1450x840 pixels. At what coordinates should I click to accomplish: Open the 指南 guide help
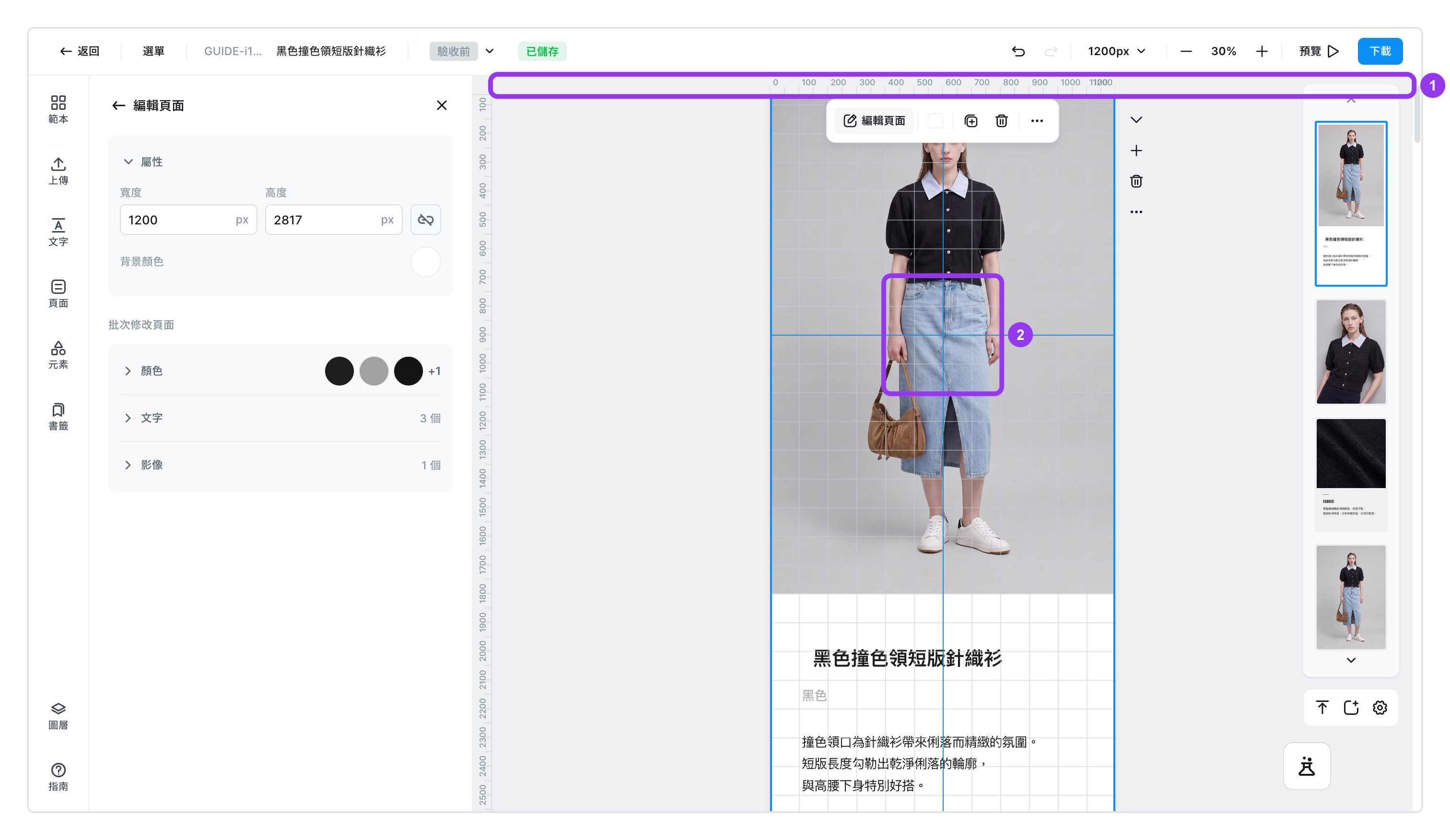coord(58,777)
